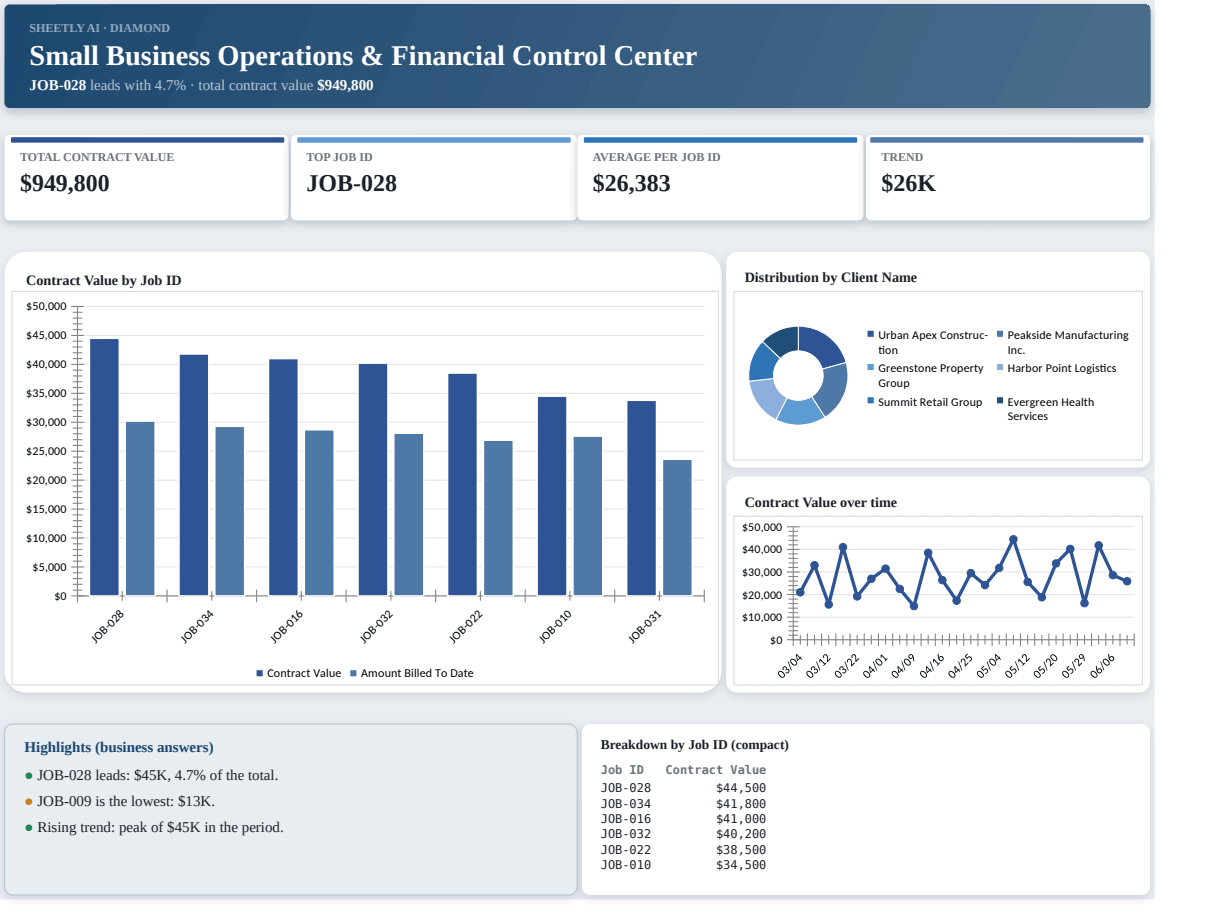Click the JOB-034 Contract Value bar

[194, 475]
